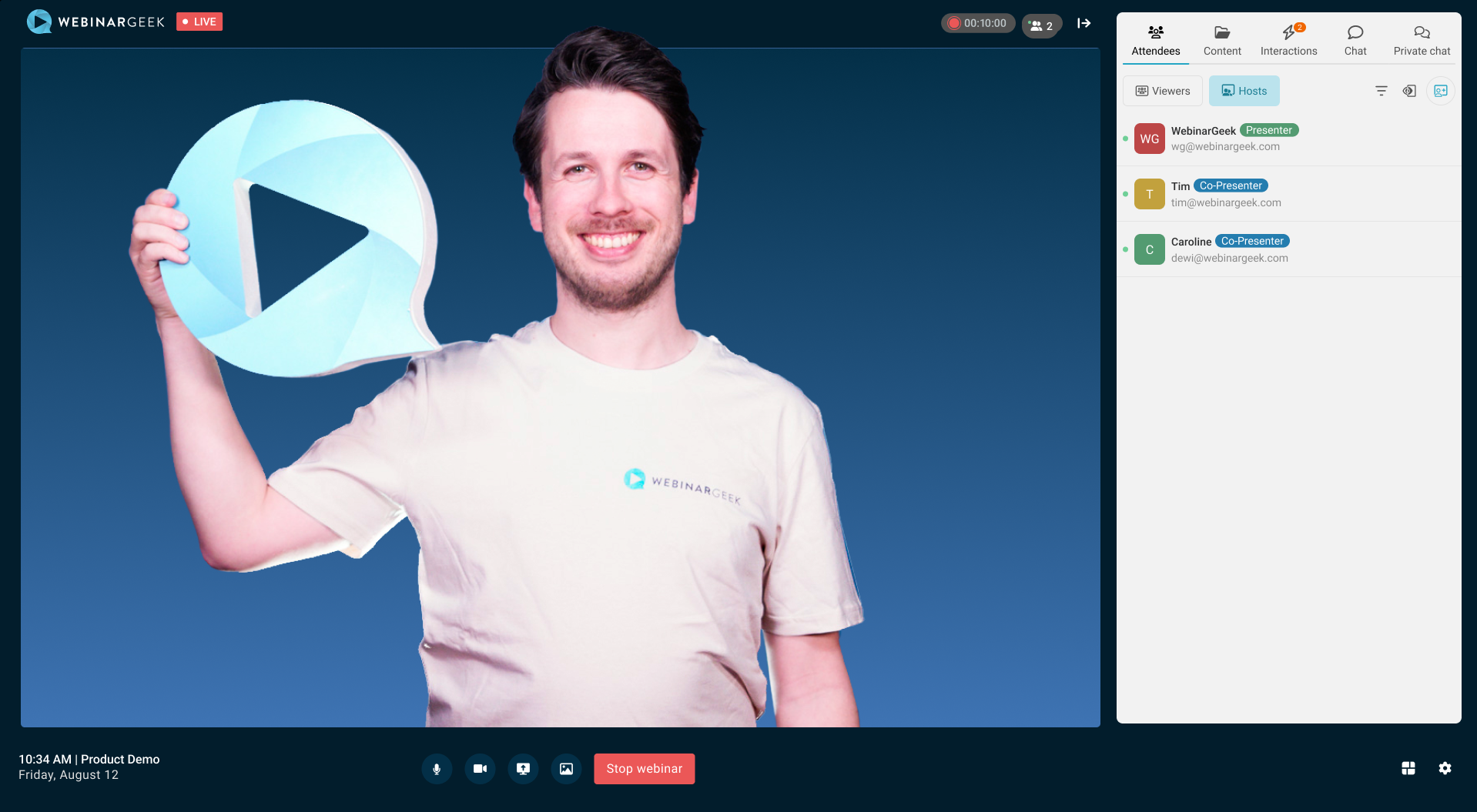Click the attendee count badge
Image resolution: width=1477 pixels, height=812 pixels.
[1041, 25]
